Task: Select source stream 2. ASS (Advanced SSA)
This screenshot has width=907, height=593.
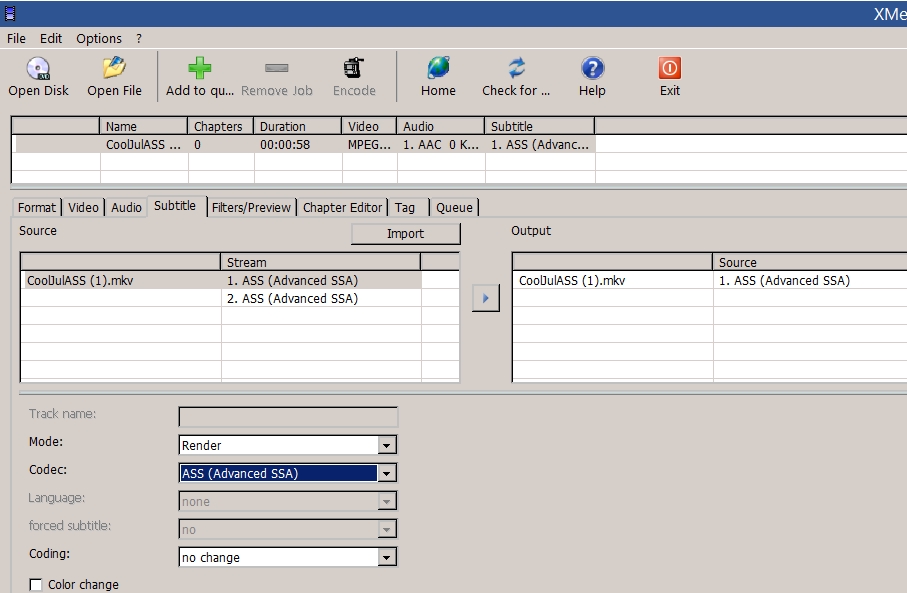Action: (x=292, y=299)
